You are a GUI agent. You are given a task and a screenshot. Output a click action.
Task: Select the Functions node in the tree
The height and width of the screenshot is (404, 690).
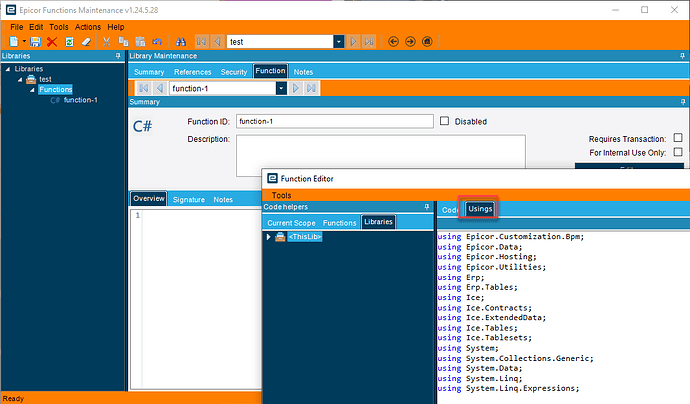[x=55, y=89]
